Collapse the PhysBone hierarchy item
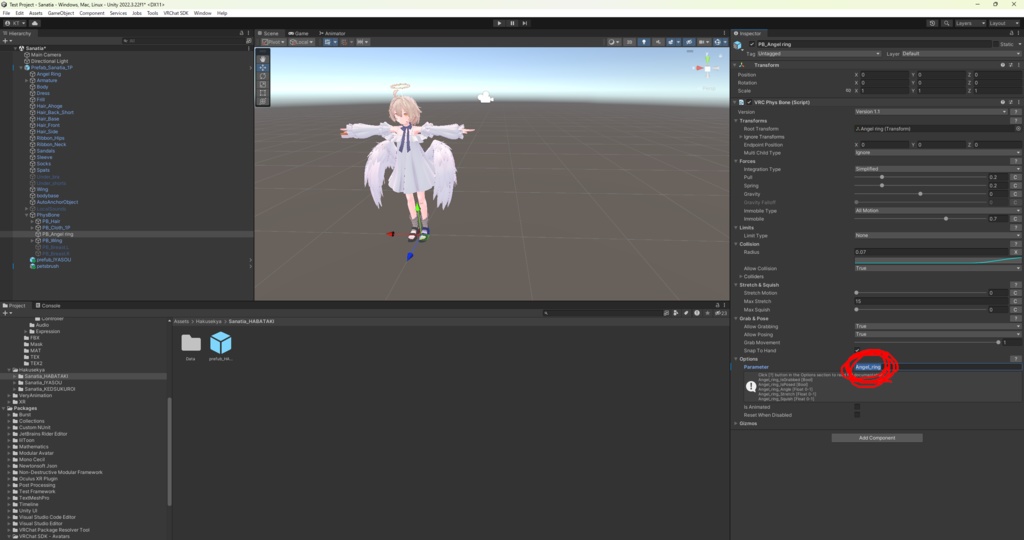This screenshot has height=540, width=1024. point(27,215)
